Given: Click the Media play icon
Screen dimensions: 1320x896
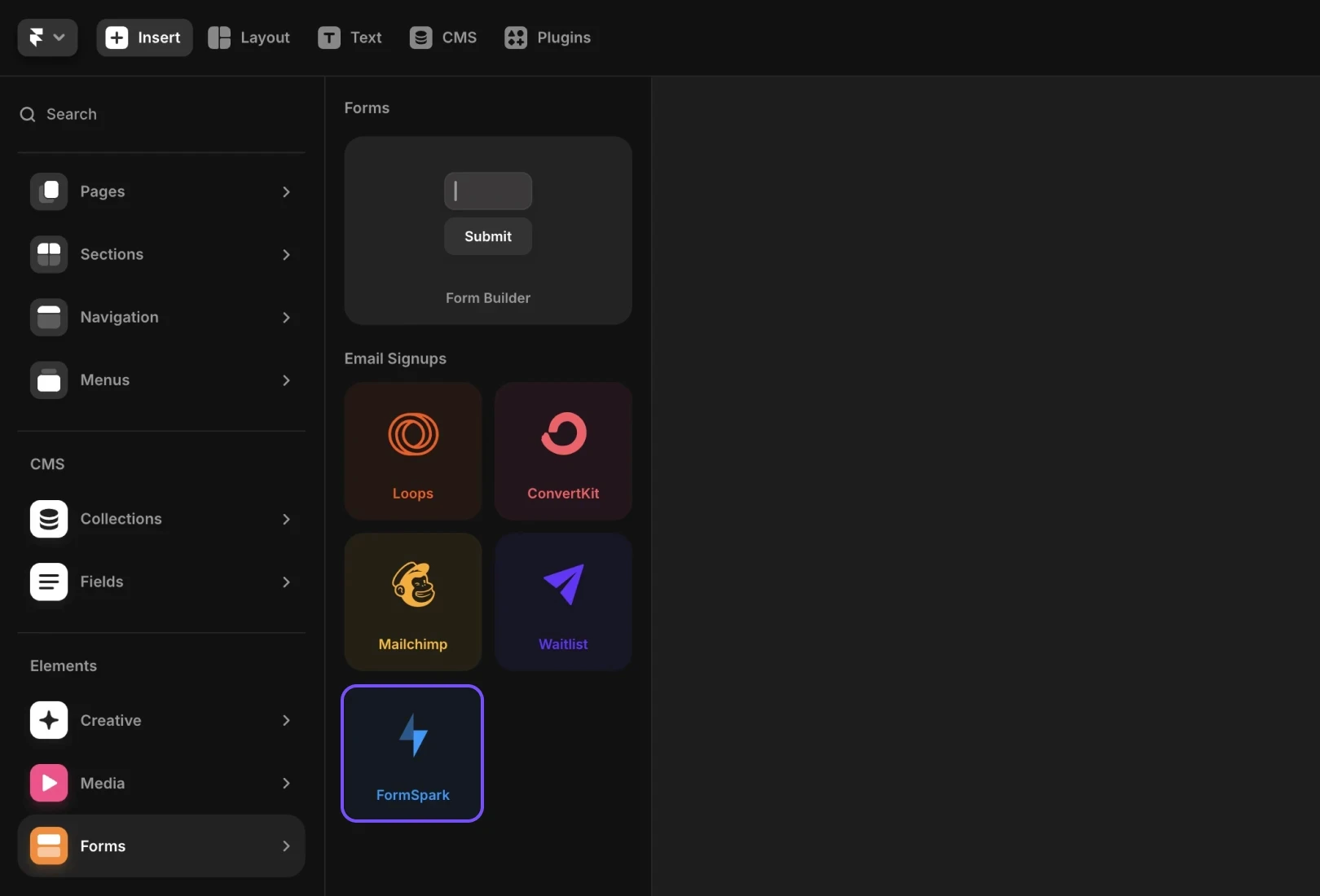Looking at the screenshot, I should 49,783.
